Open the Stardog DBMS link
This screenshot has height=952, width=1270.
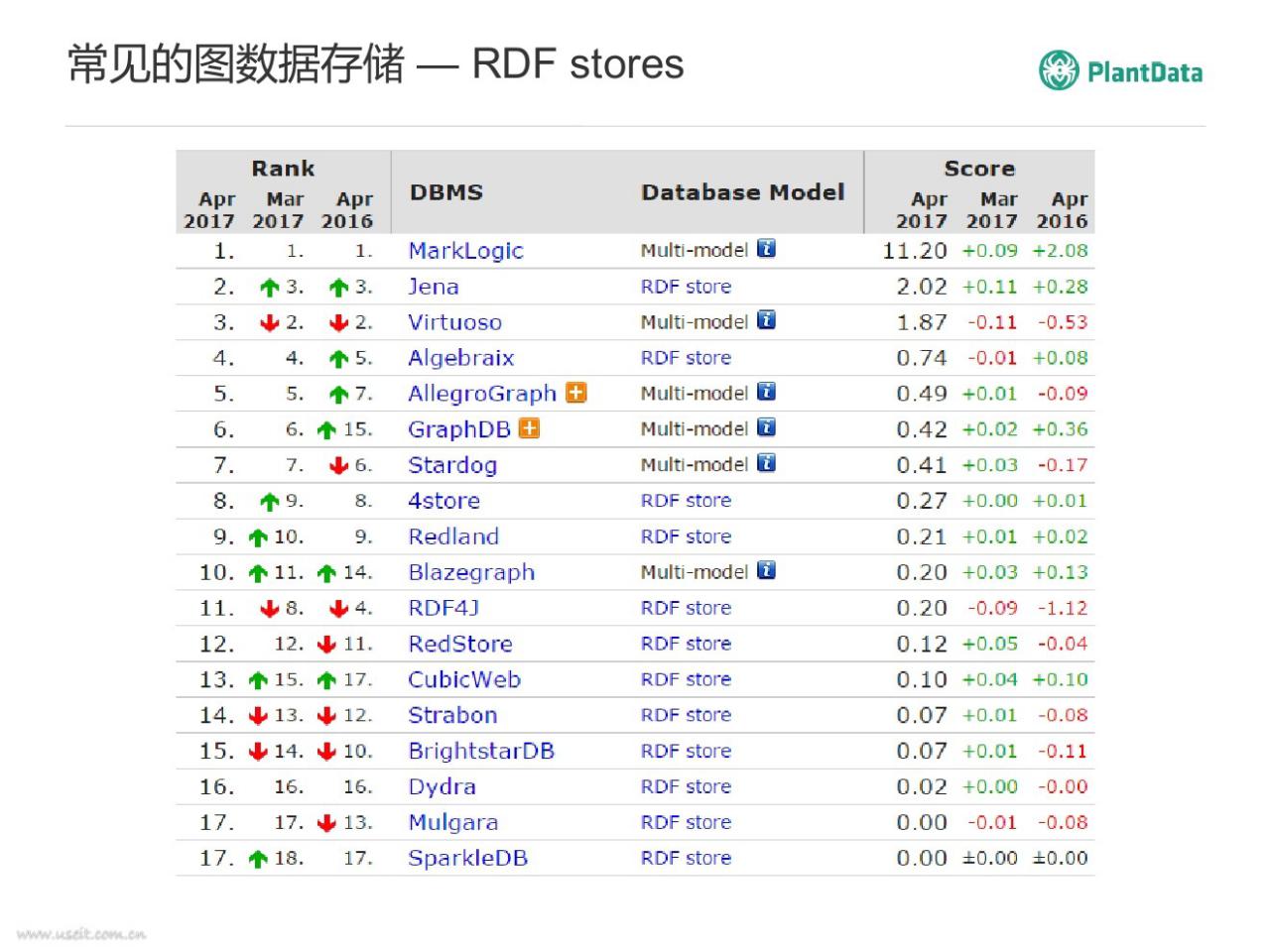[x=452, y=465]
